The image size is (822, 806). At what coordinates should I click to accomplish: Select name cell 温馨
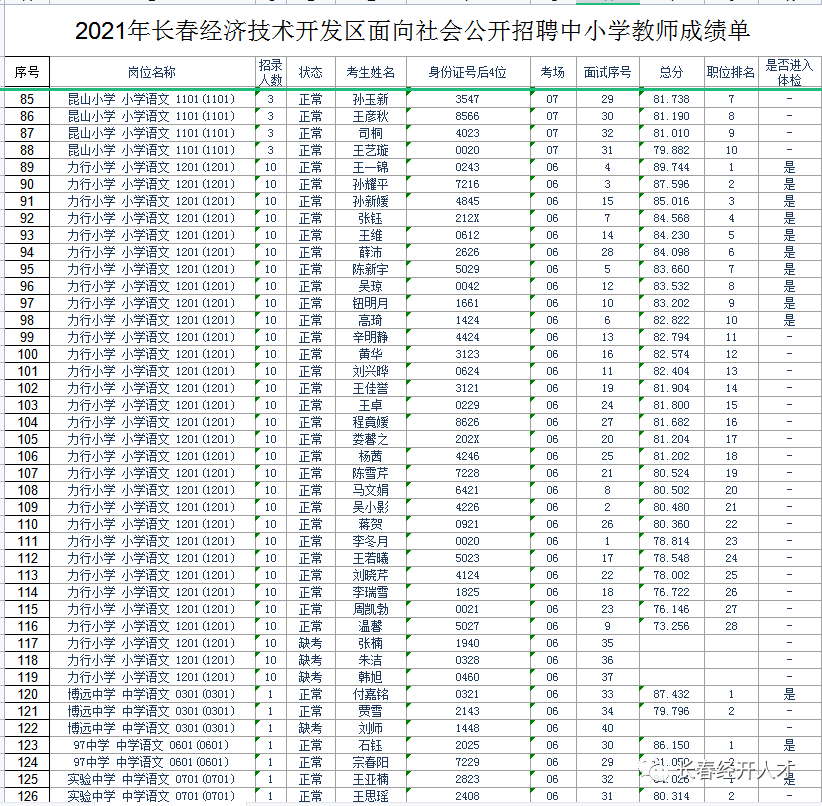point(371,626)
